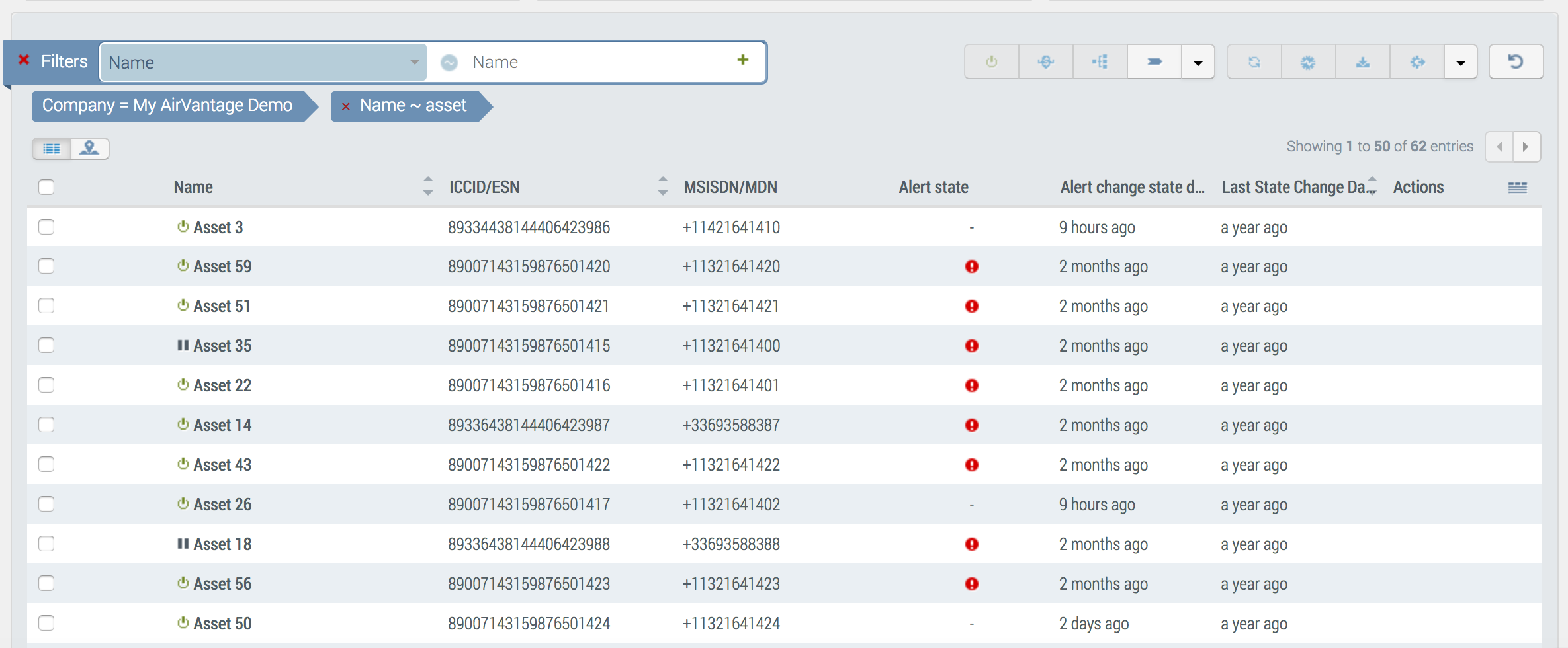Expand the dropdown arrow next to tag icon
Screen dimensions: 1568x648
(x=1198, y=62)
